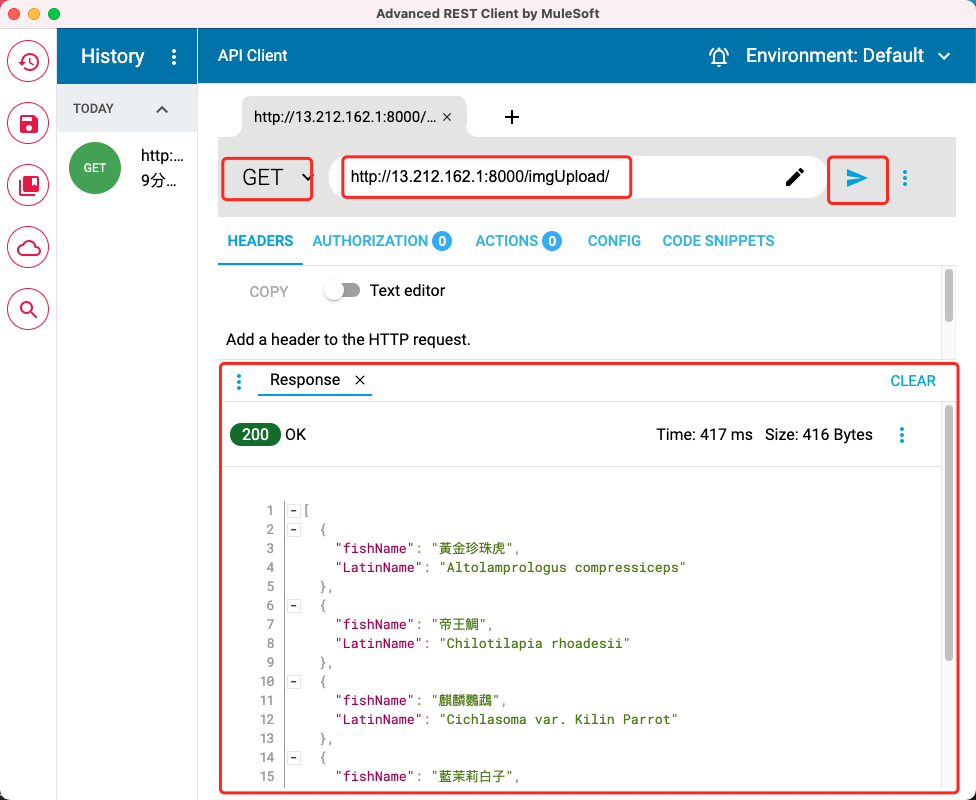
Task: Click the pencil URL editor icon
Action: (794, 177)
